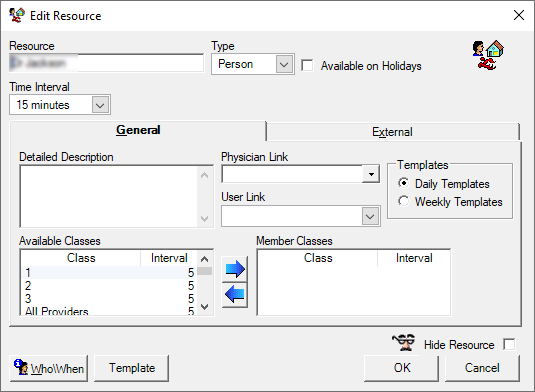This screenshot has width=535, height=392.
Task: Click the Template button
Action: pos(132,368)
